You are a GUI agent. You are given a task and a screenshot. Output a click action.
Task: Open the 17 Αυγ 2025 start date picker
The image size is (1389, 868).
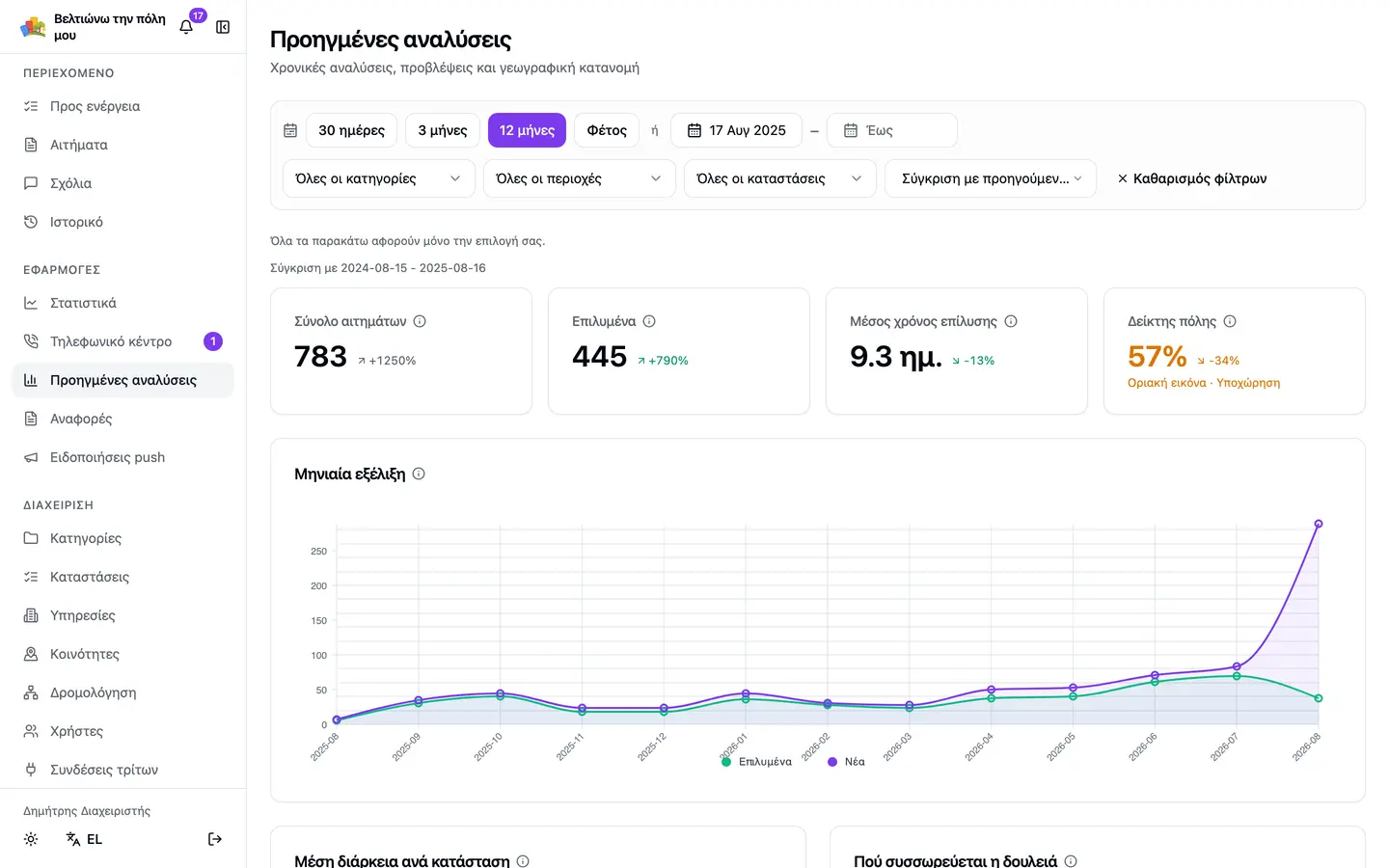click(x=736, y=130)
